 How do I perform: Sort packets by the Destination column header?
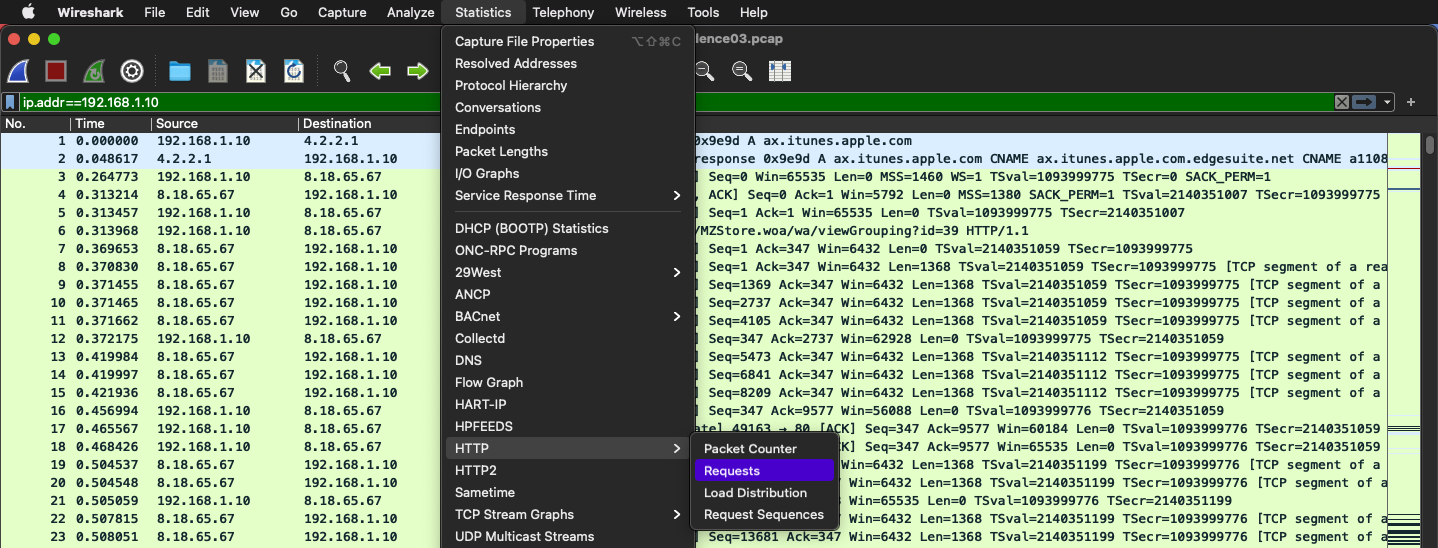pos(370,124)
